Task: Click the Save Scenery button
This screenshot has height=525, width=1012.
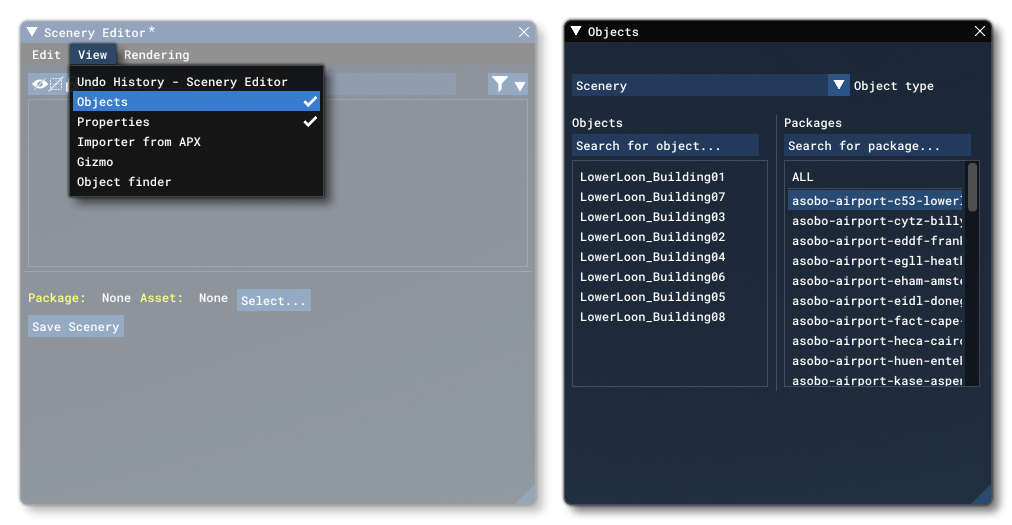Action: point(76,326)
